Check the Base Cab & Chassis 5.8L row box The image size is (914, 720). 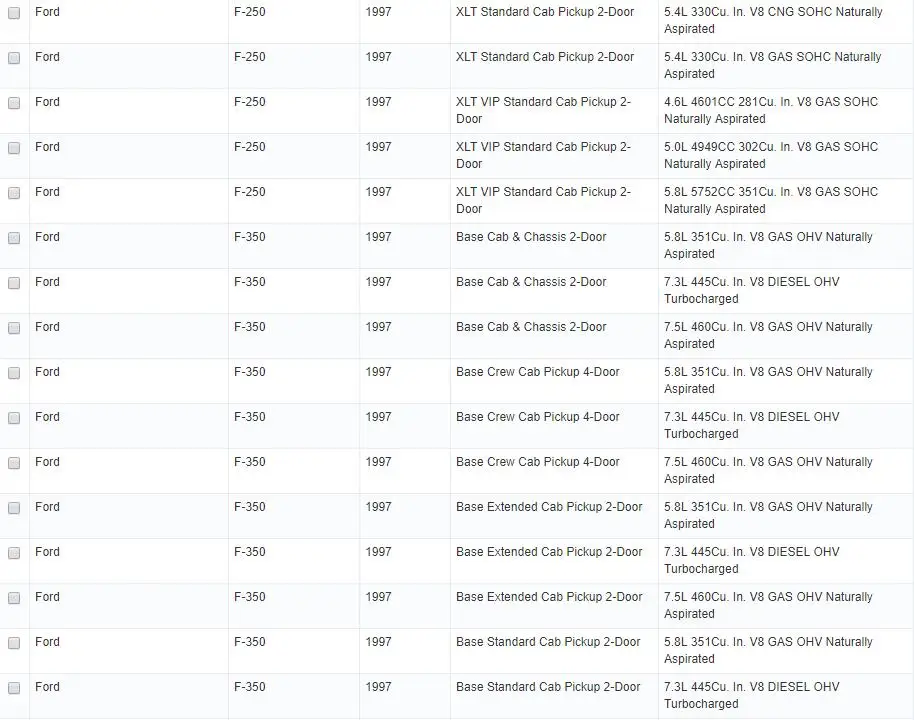[x=14, y=238]
